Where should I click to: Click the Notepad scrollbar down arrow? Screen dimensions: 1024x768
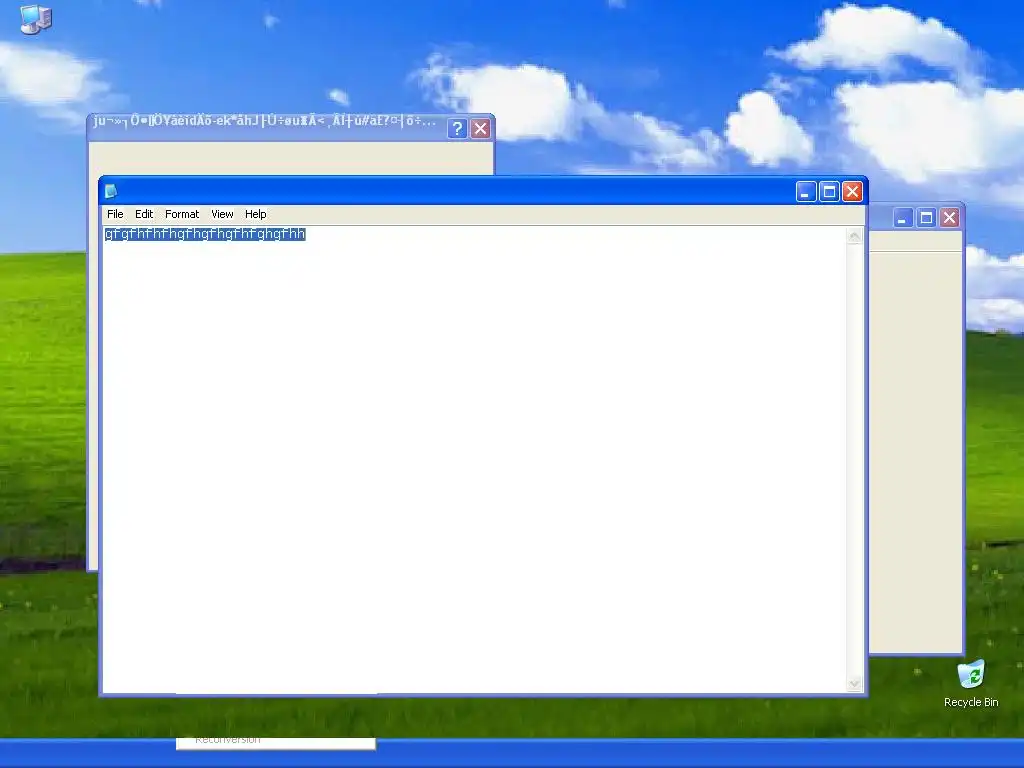(854, 684)
